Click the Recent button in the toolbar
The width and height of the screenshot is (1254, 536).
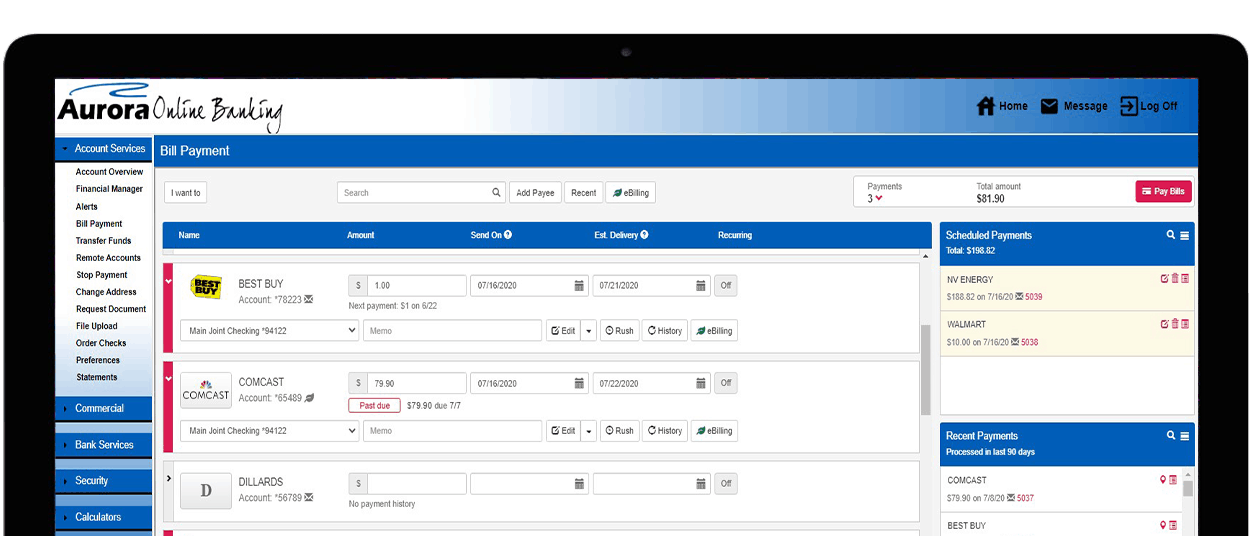coord(584,193)
